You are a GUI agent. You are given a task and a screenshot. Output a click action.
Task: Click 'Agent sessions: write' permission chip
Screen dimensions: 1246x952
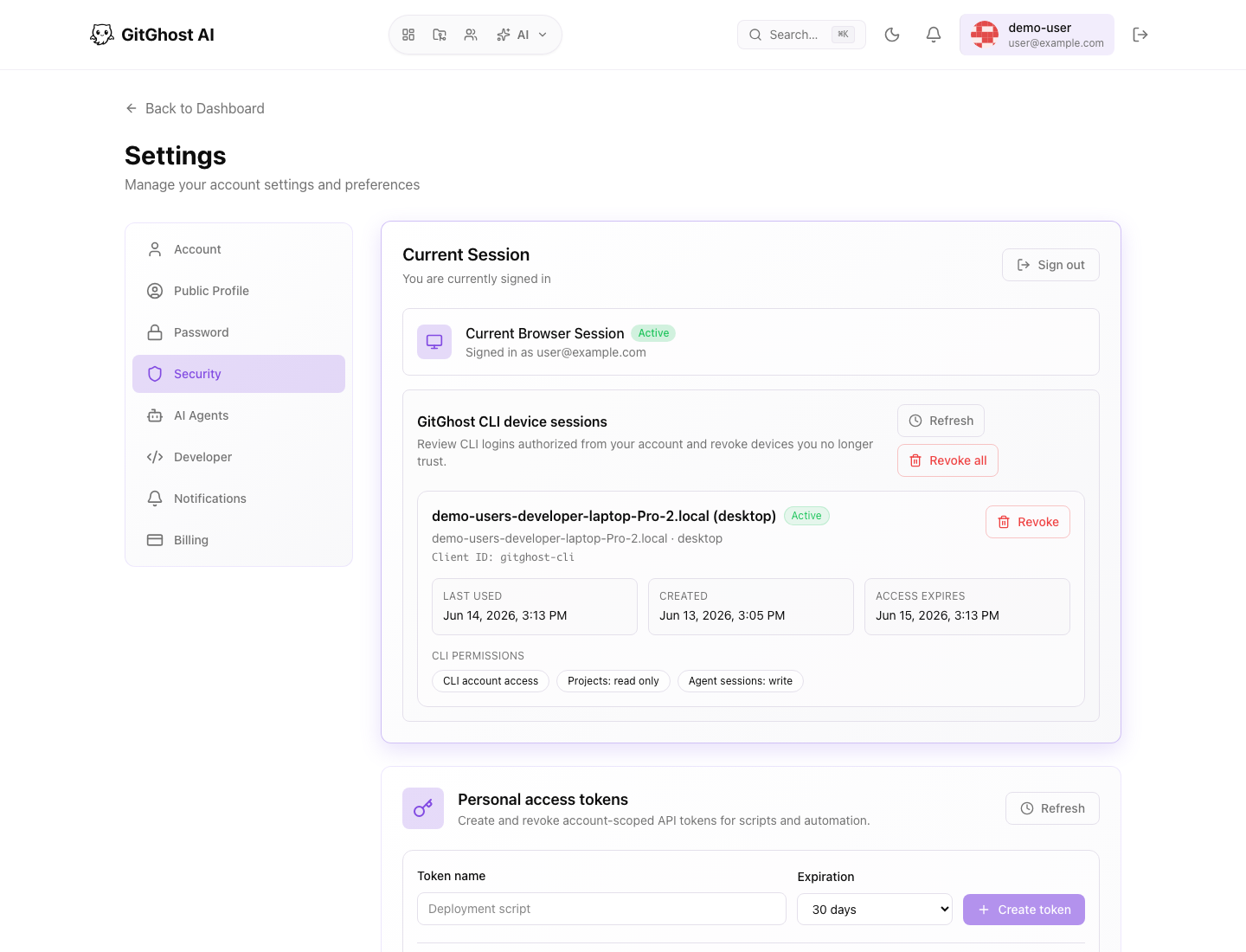pos(741,681)
